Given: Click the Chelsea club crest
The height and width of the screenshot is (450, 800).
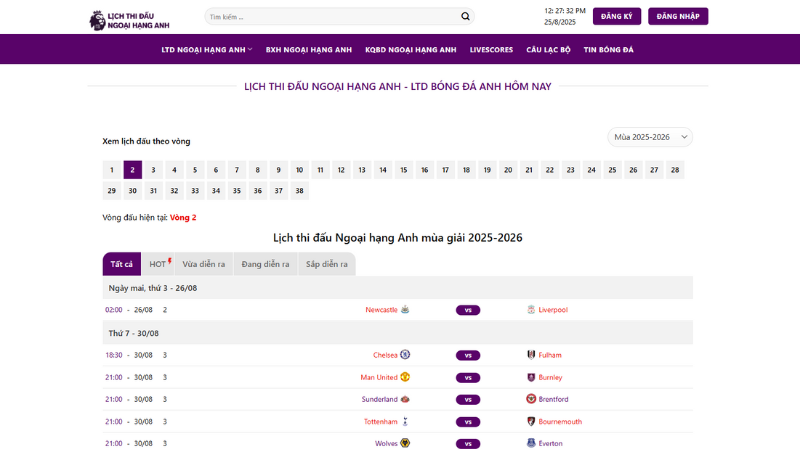Looking at the screenshot, I should pyautogui.click(x=405, y=355).
